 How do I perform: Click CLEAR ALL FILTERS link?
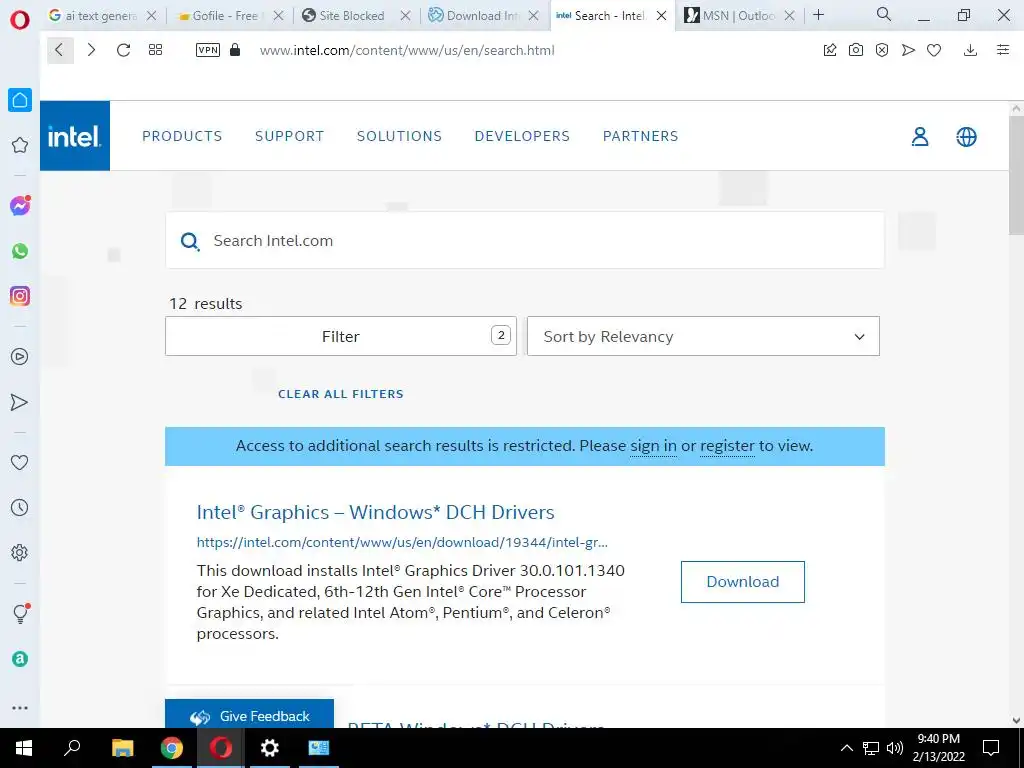(x=341, y=394)
